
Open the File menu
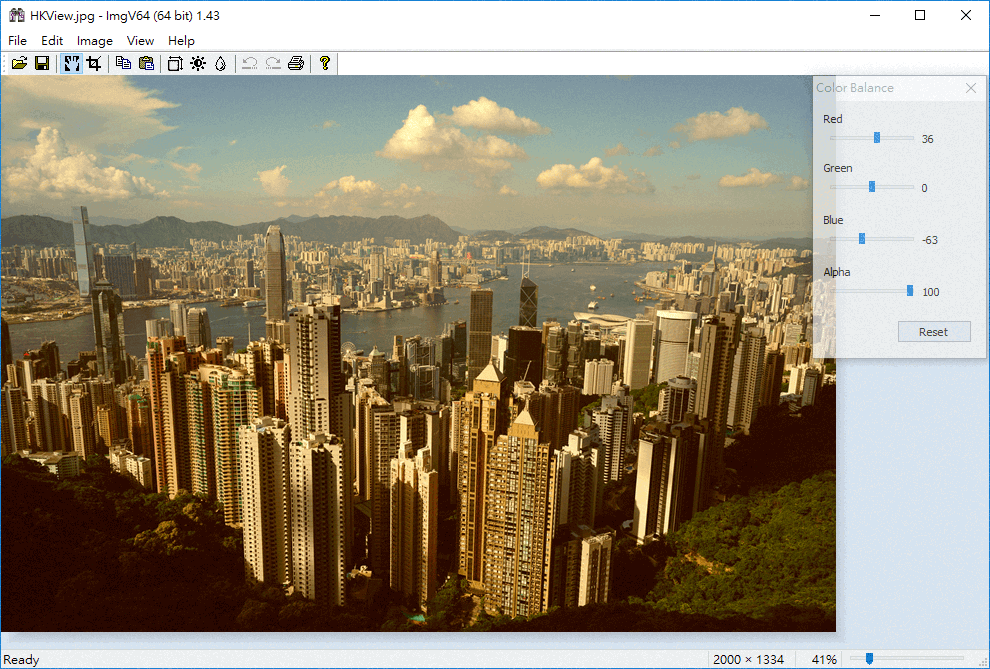[17, 40]
